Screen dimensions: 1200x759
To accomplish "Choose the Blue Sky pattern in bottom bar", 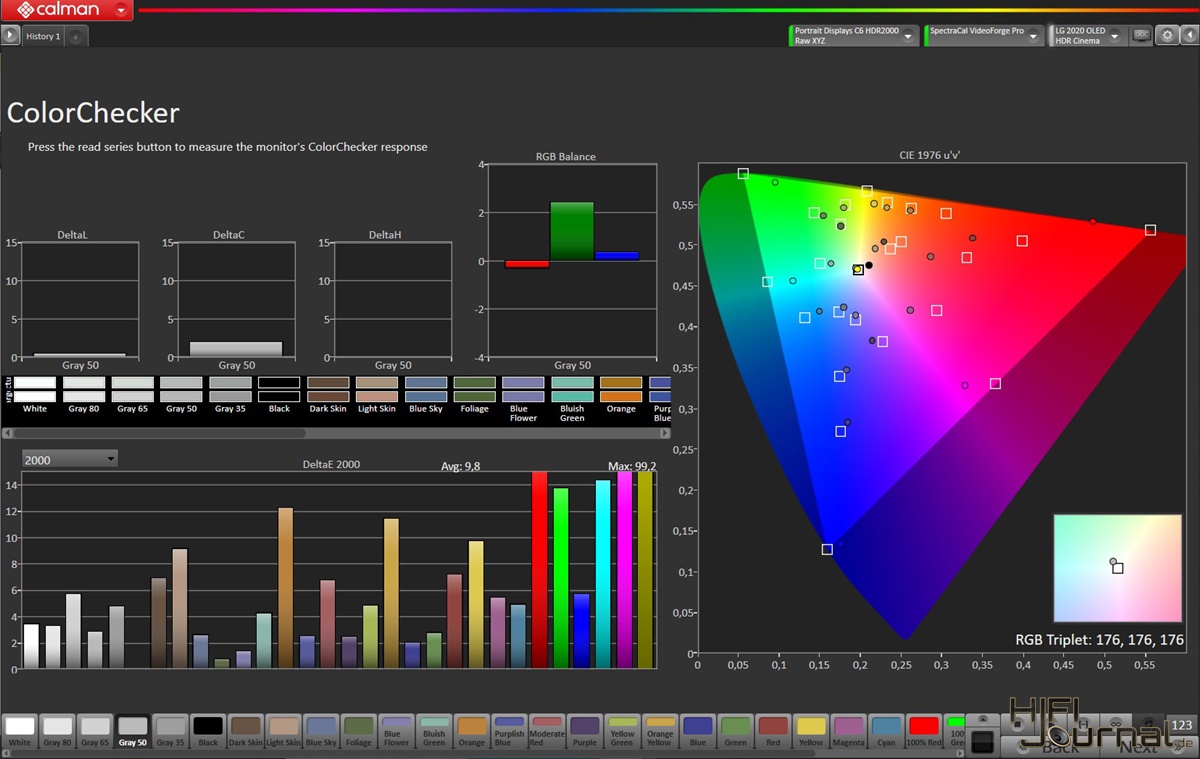I will (321, 731).
